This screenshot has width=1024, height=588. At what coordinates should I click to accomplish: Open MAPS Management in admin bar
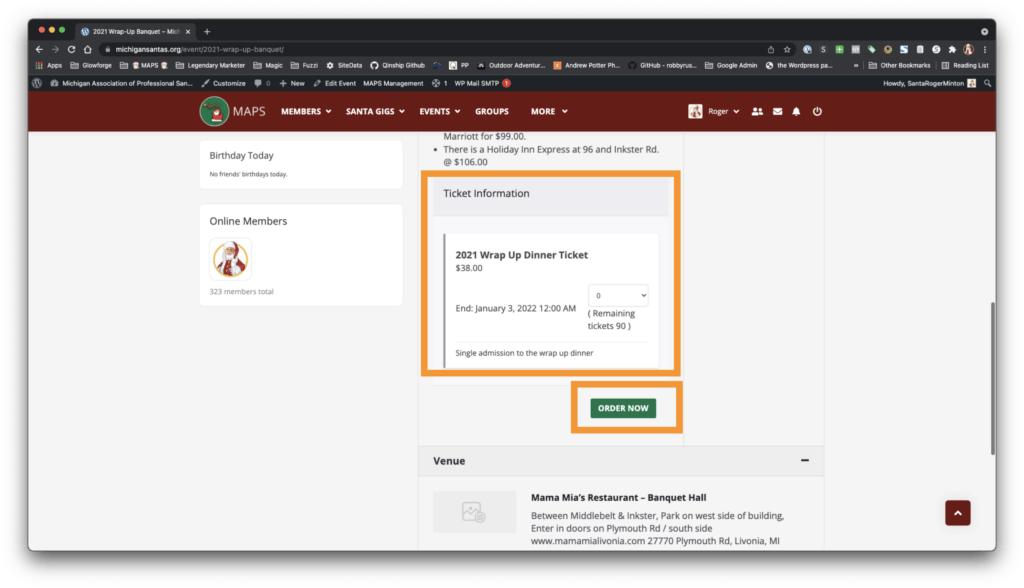click(393, 83)
